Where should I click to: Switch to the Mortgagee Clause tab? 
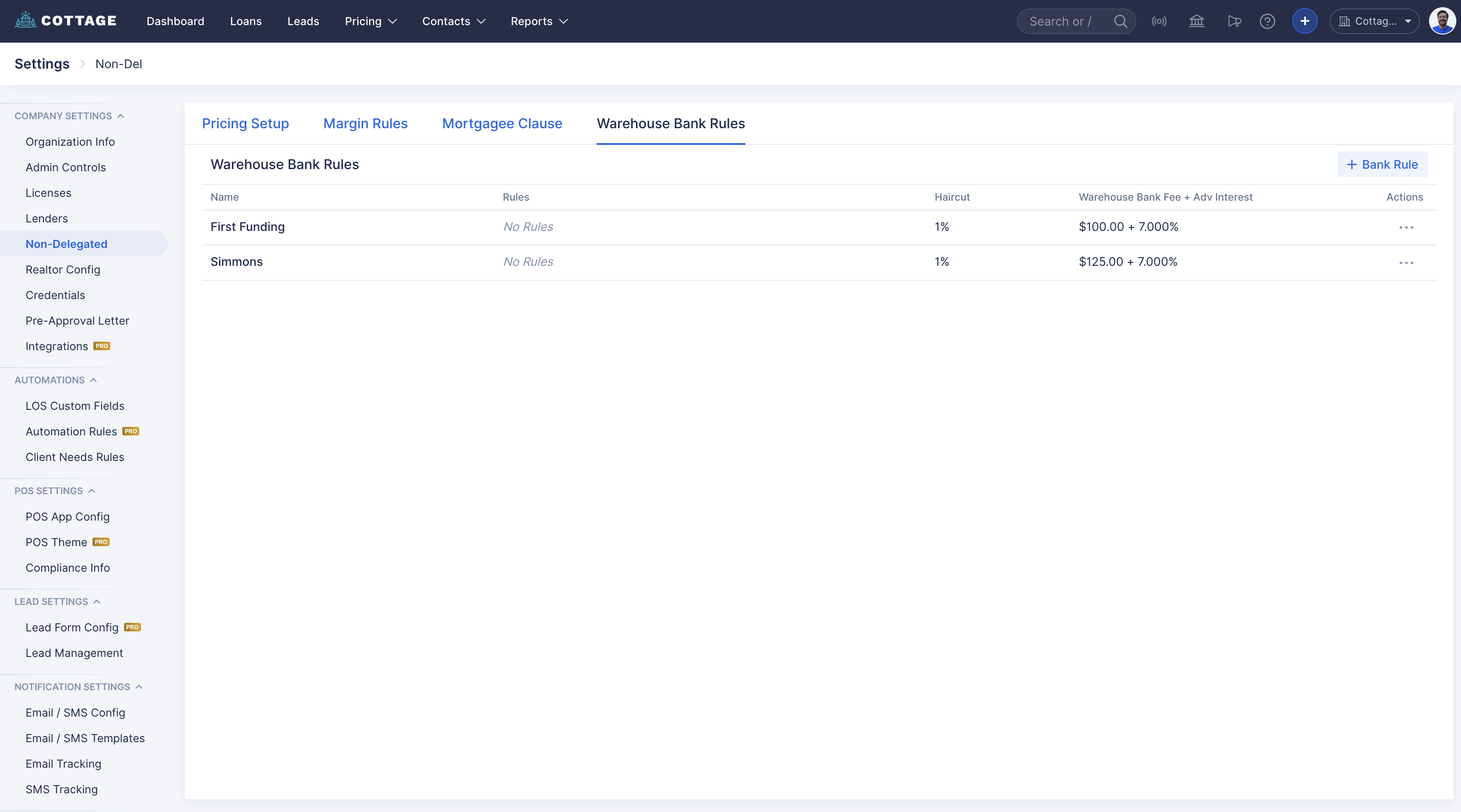click(502, 124)
